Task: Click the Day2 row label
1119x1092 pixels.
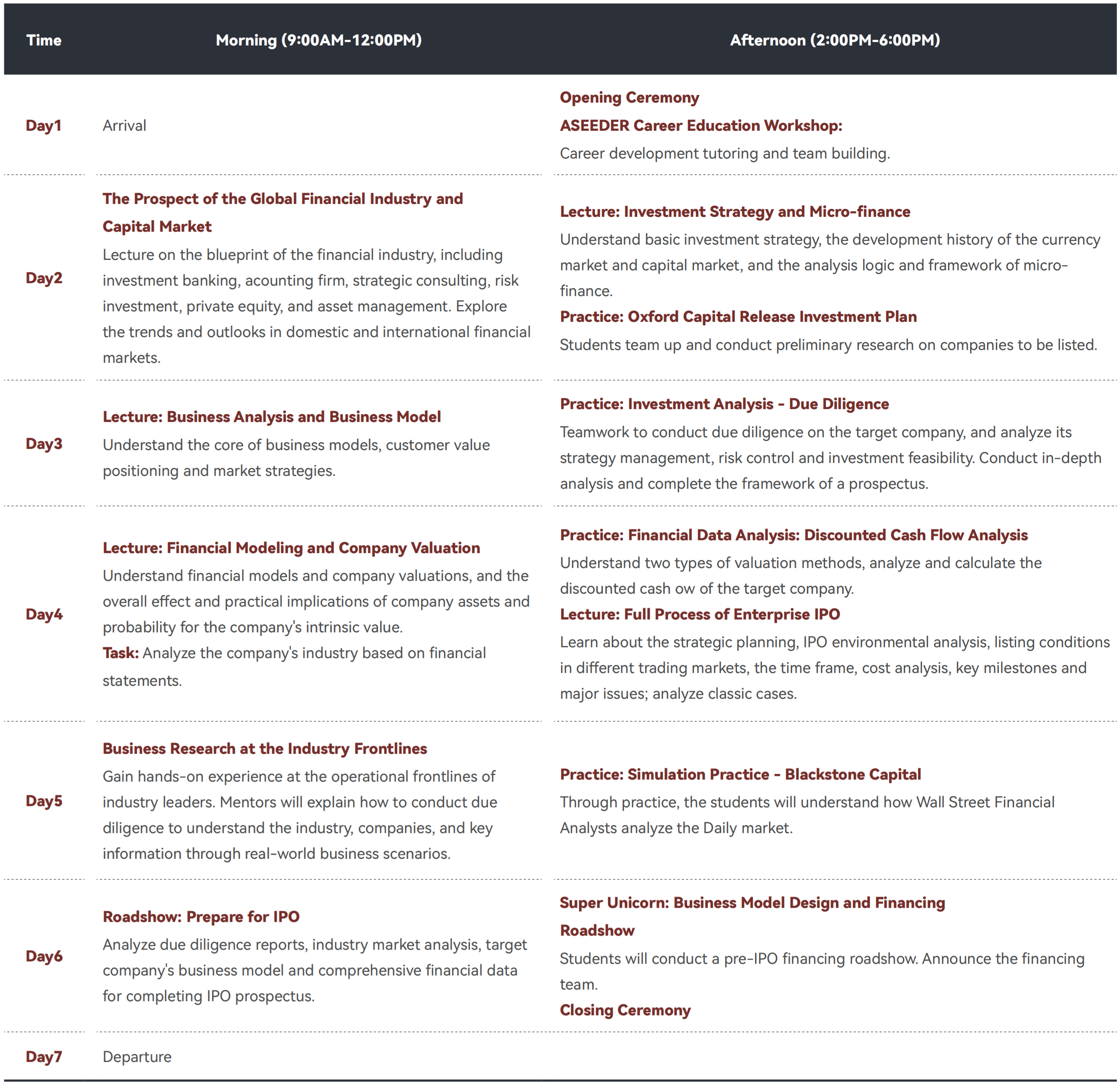Action: click(43, 278)
